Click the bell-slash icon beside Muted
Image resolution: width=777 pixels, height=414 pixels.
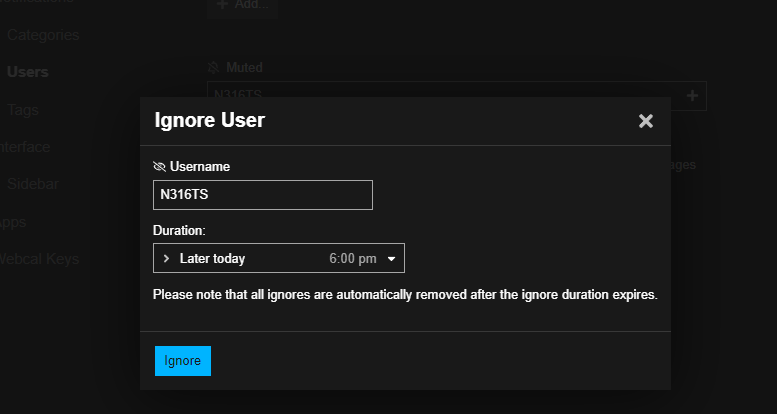[x=212, y=68]
